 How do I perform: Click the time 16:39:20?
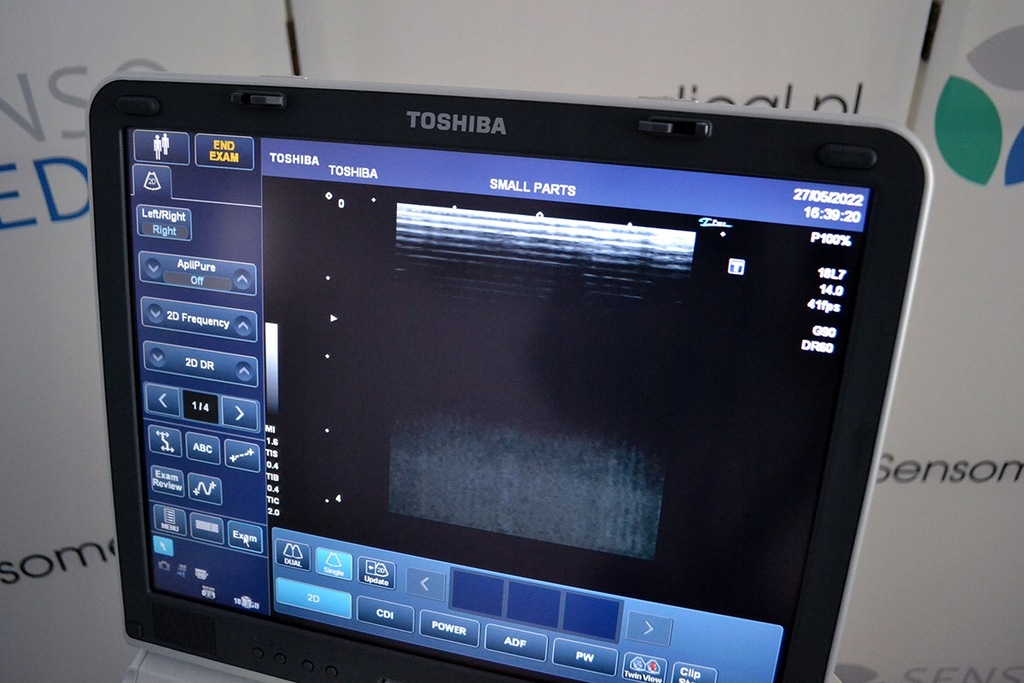[x=832, y=214]
